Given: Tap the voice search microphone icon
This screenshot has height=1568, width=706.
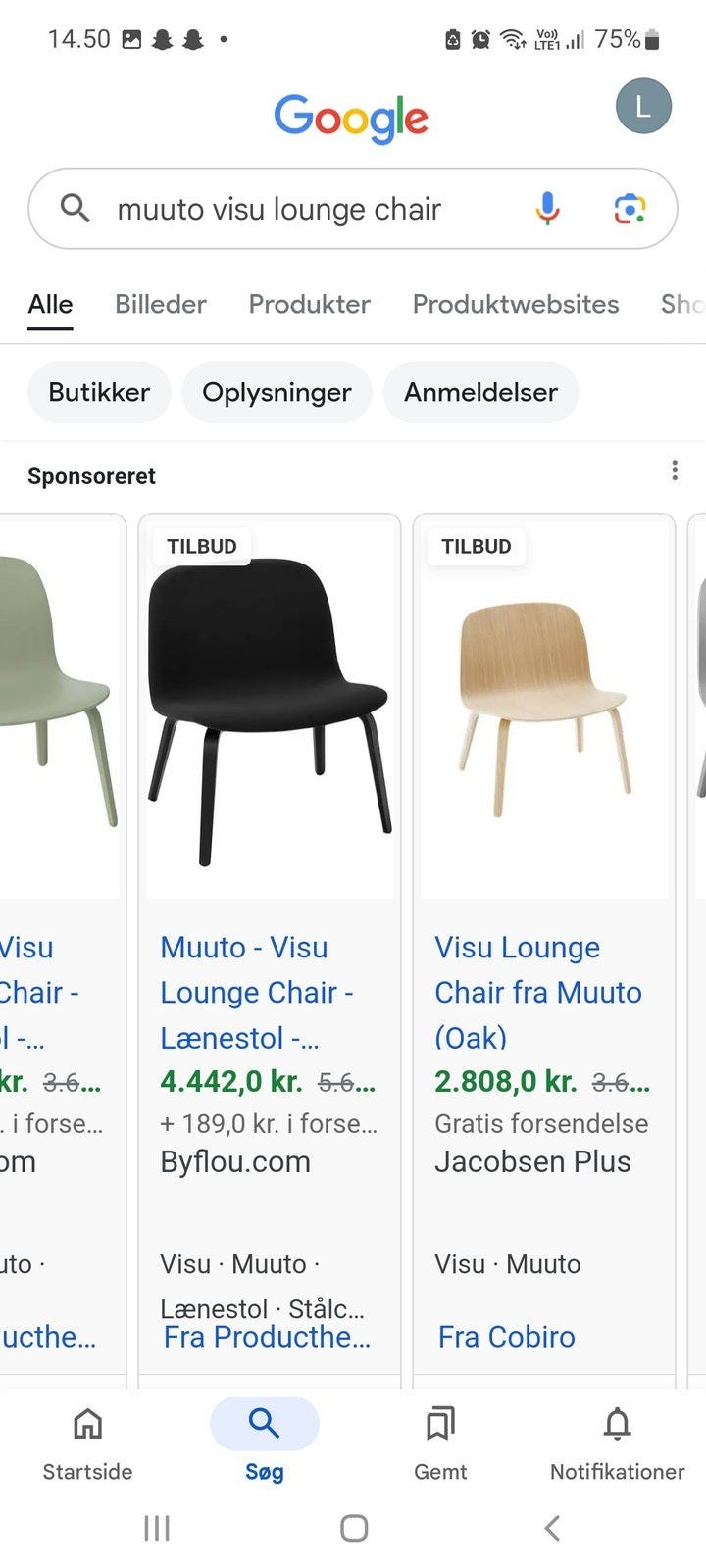Looking at the screenshot, I should pos(547,208).
